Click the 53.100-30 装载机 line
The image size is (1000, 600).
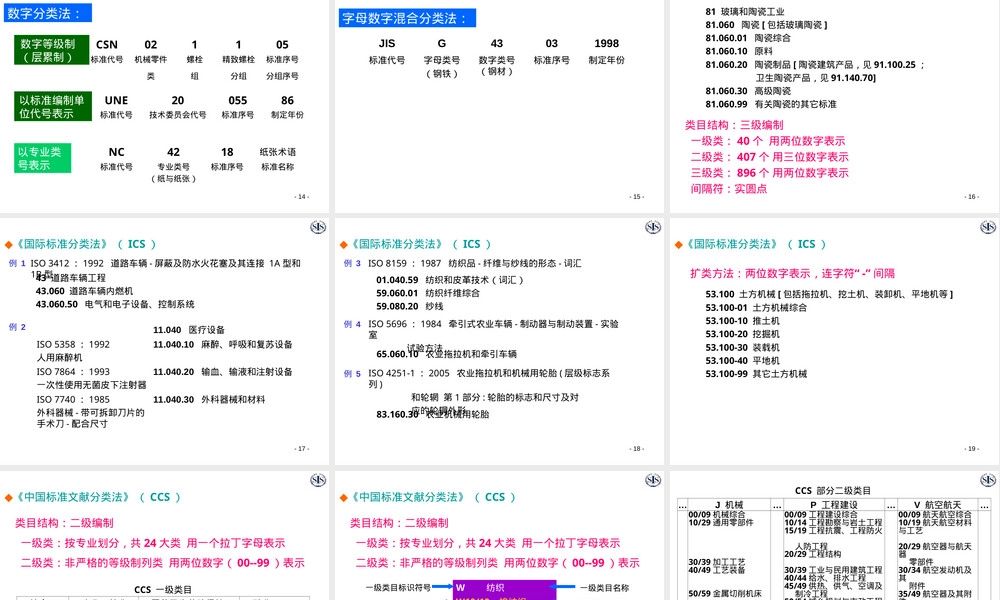(742, 348)
